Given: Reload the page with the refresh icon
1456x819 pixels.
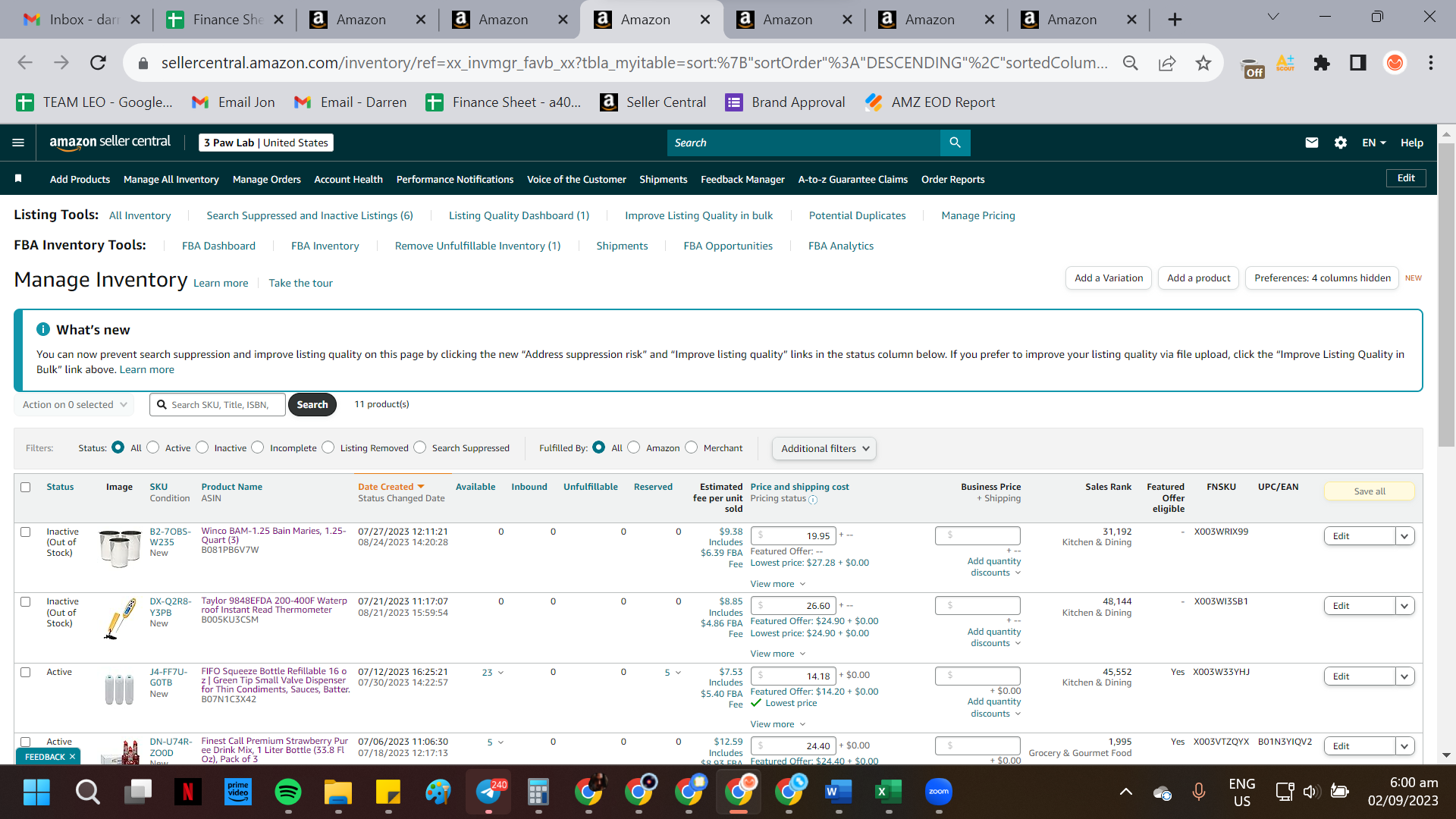Looking at the screenshot, I should pos(98,63).
